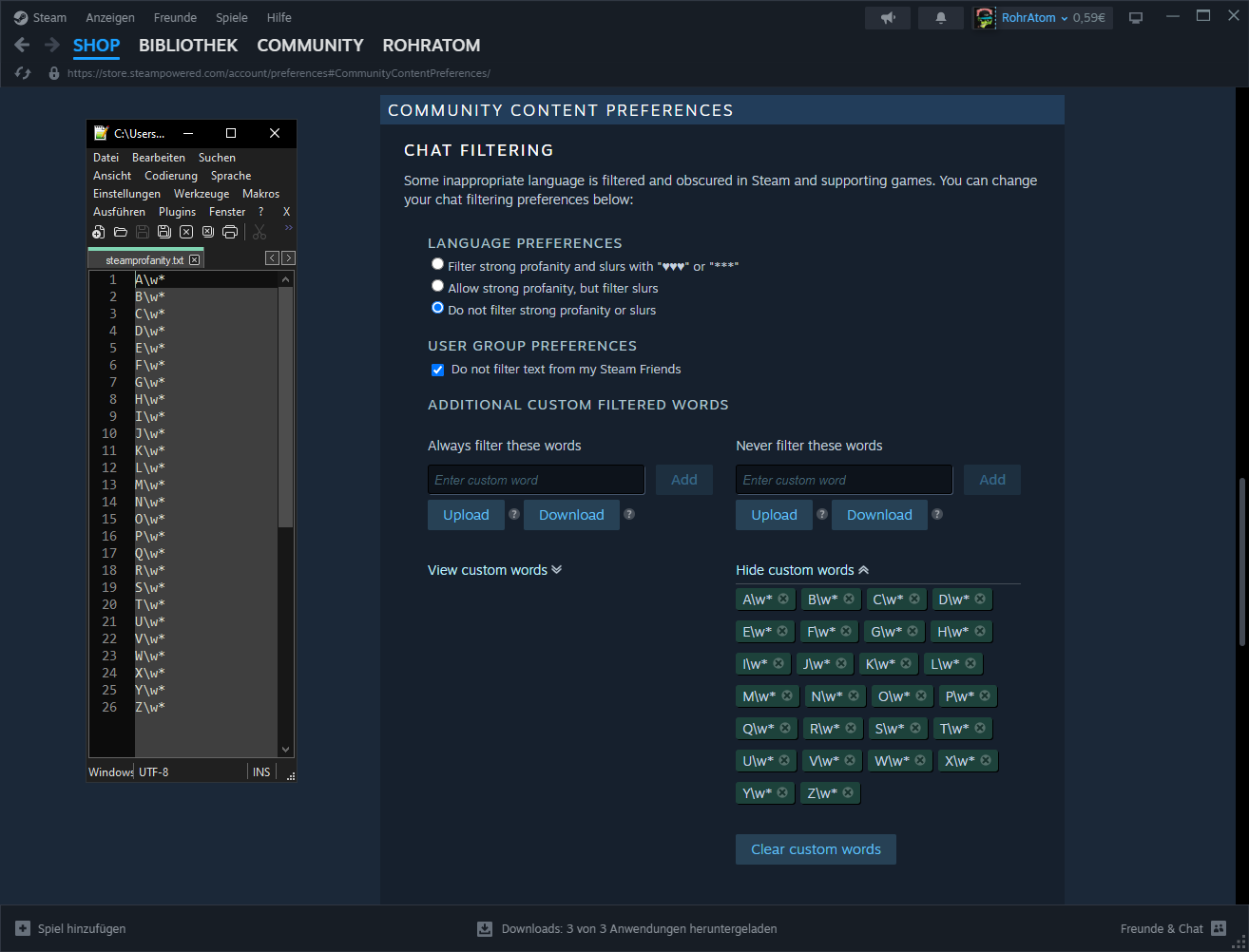Open the Bearbeiten menu in Notepad++

click(159, 158)
